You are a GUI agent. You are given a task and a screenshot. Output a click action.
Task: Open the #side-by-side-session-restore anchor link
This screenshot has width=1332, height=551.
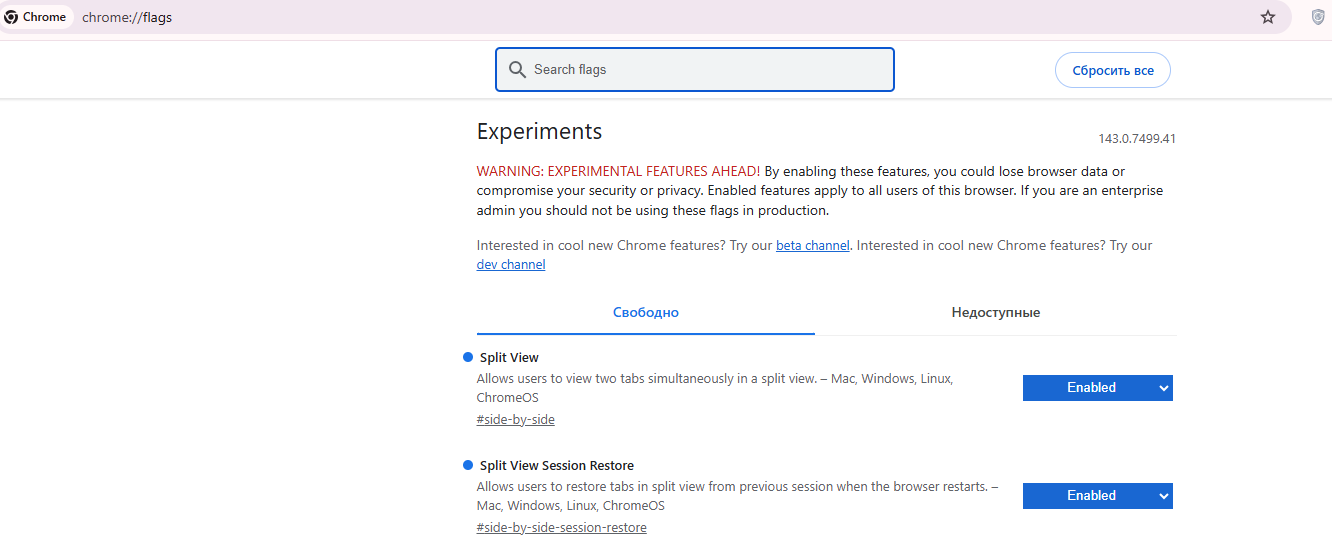tap(561, 528)
